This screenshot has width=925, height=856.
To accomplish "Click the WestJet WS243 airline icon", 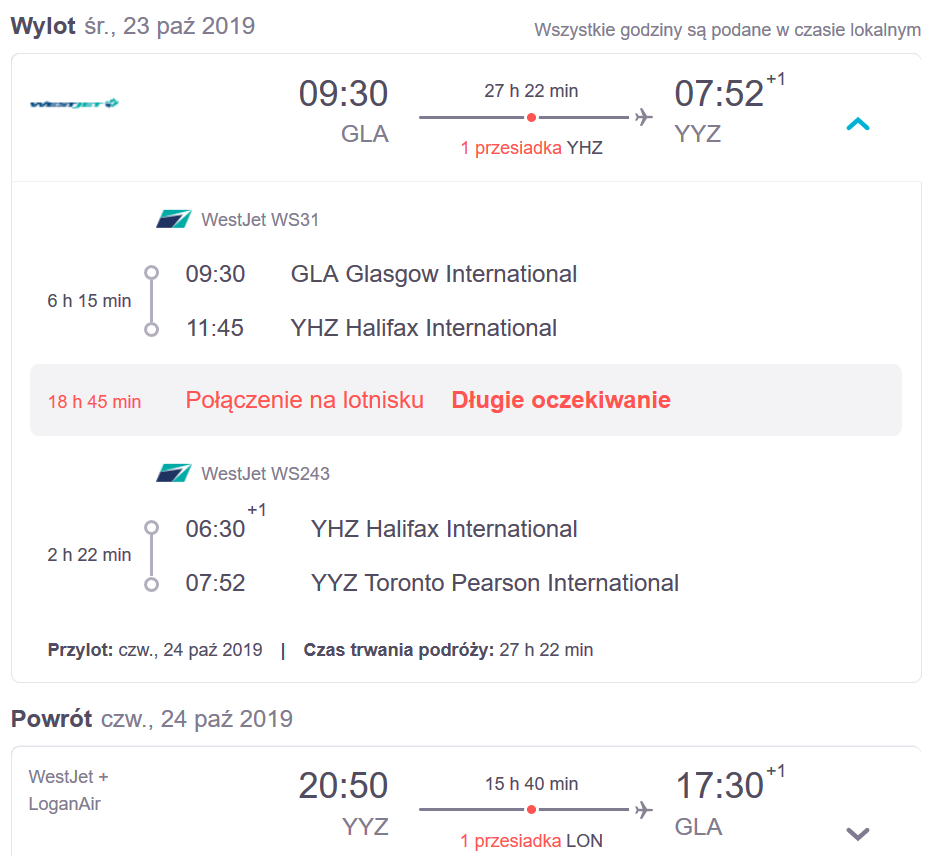I will 173,473.
